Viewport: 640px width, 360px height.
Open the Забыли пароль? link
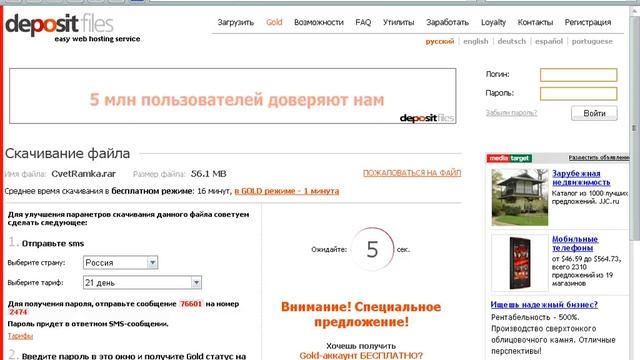pyautogui.click(x=511, y=113)
